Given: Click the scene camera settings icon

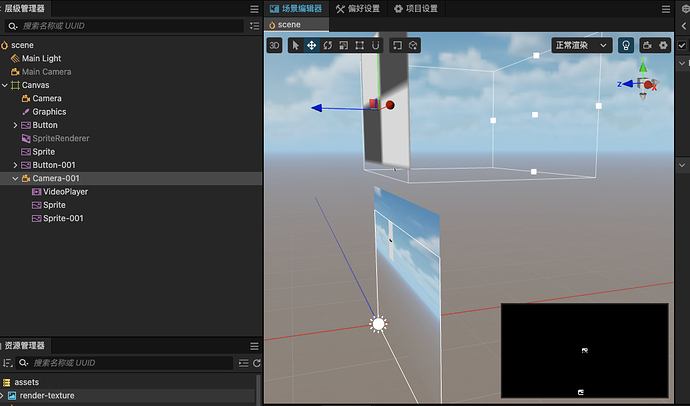Looking at the screenshot, I should (647, 45).
